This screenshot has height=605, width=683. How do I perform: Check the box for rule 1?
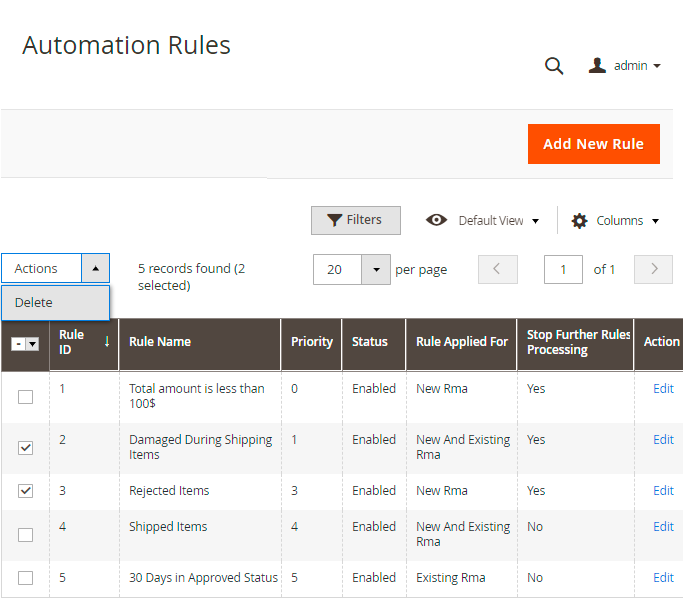point(26,397)
